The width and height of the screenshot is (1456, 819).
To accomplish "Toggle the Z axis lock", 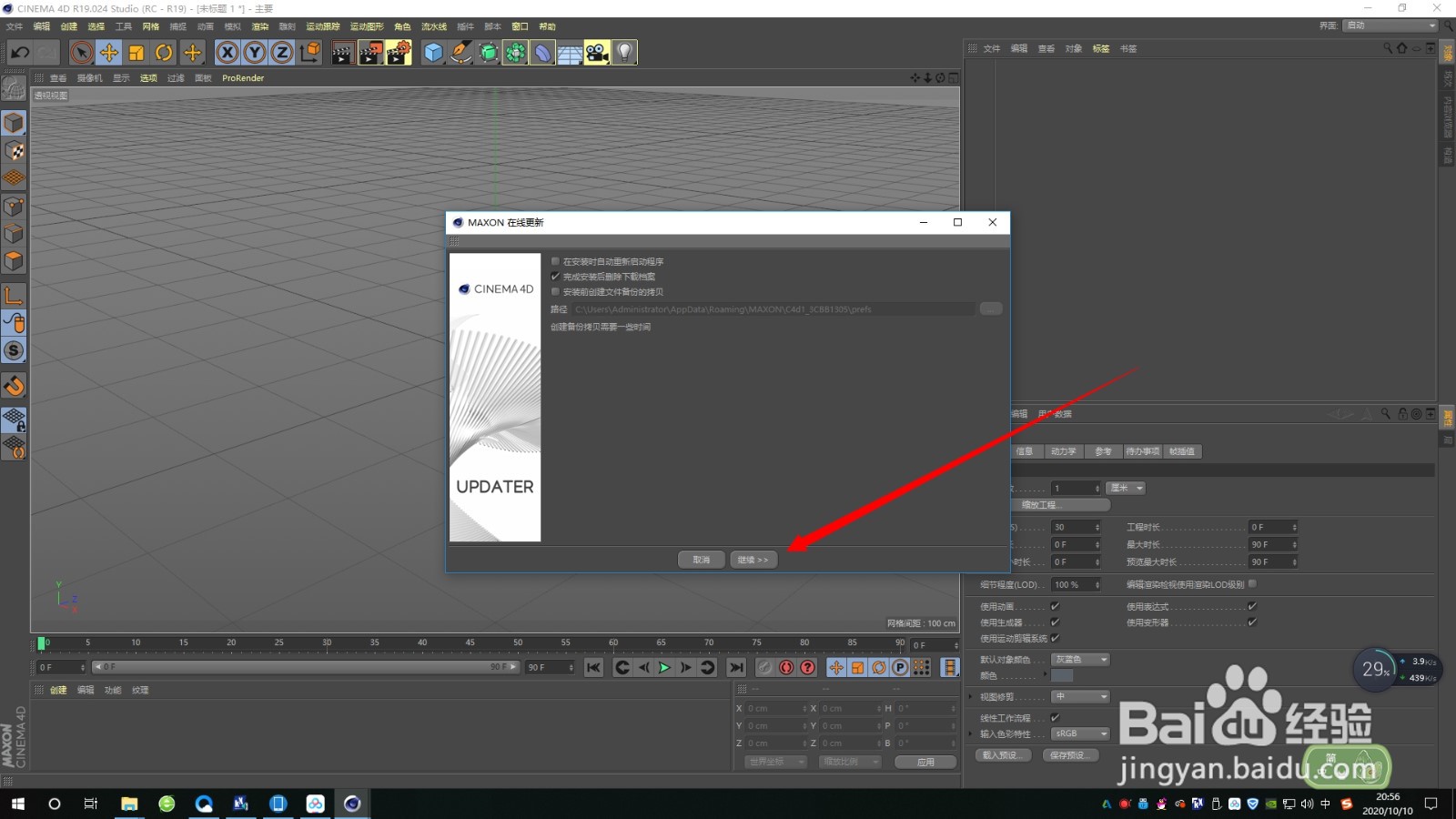I will (282, 53).
